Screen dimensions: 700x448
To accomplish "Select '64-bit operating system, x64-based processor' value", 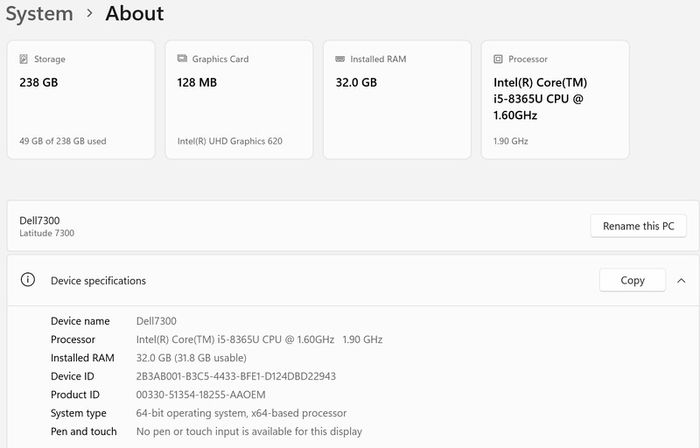I will pyautogui.click(x=242, y=413).
